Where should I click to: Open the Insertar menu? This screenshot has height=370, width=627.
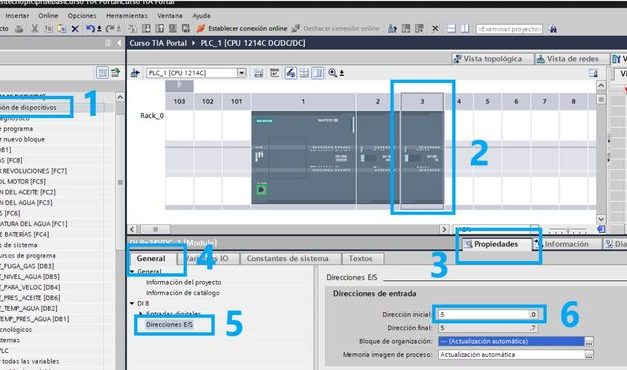coord(17,16)
